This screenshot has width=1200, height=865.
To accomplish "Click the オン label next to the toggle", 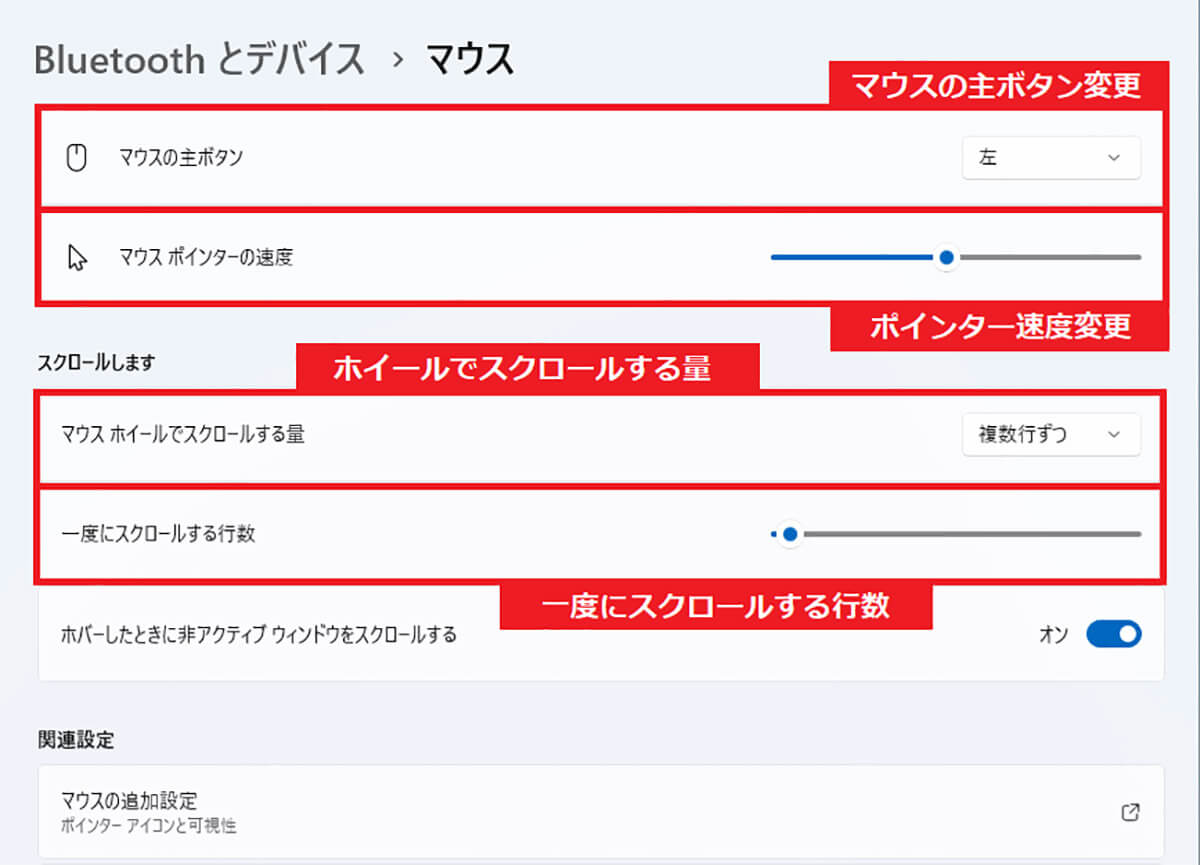I will (x=1054, y=634).
